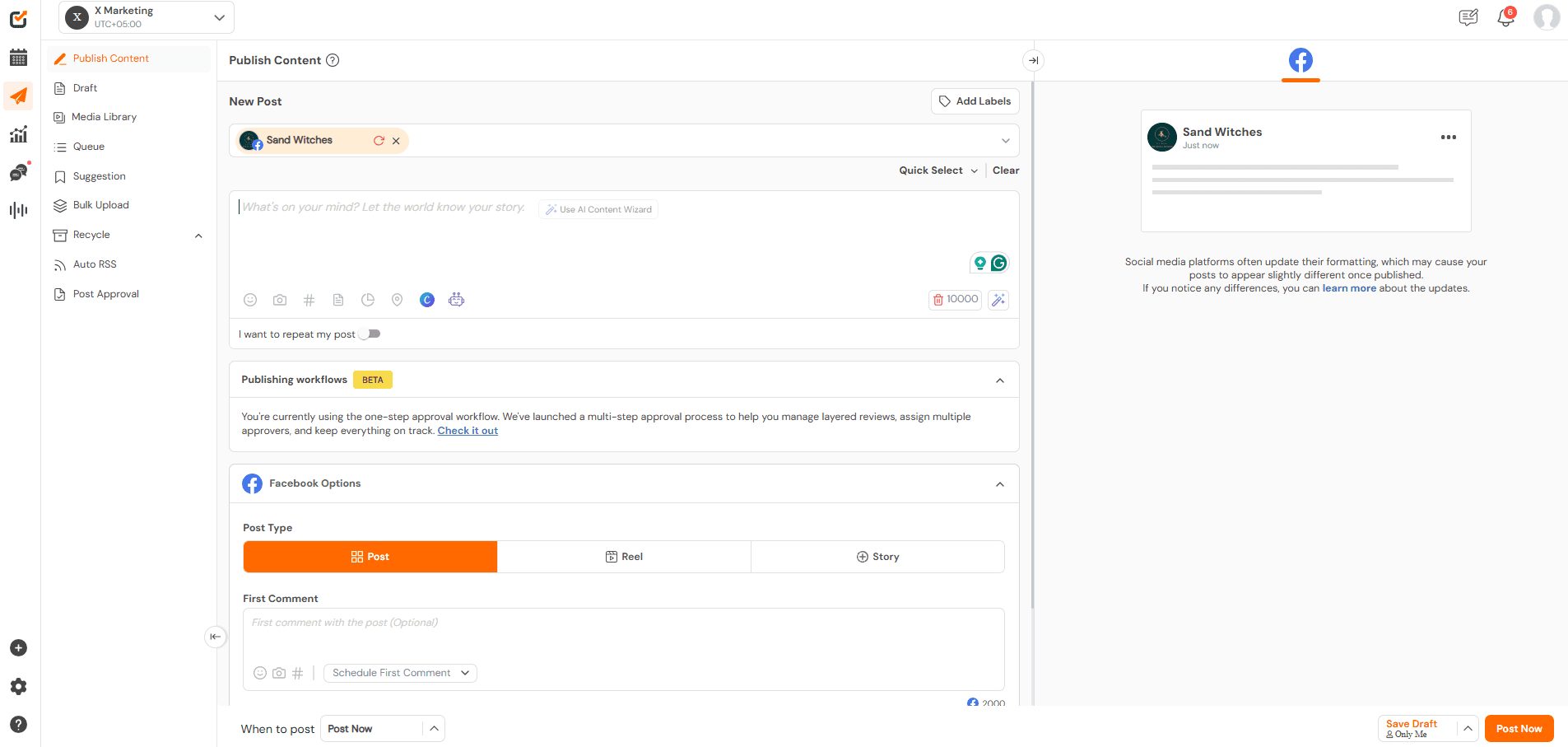Insert hashtags via the hashtag icon
Image resolution: width=1568 pixels, height=747 pixels.
click(x=309, y=300)
